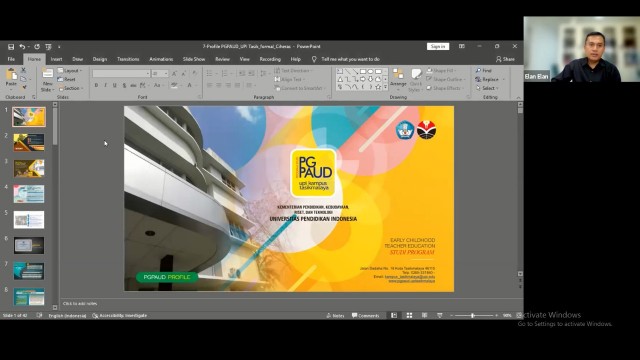Open the Shape Fill dropdown
640x360 pixels.
[x=441, y=71]
